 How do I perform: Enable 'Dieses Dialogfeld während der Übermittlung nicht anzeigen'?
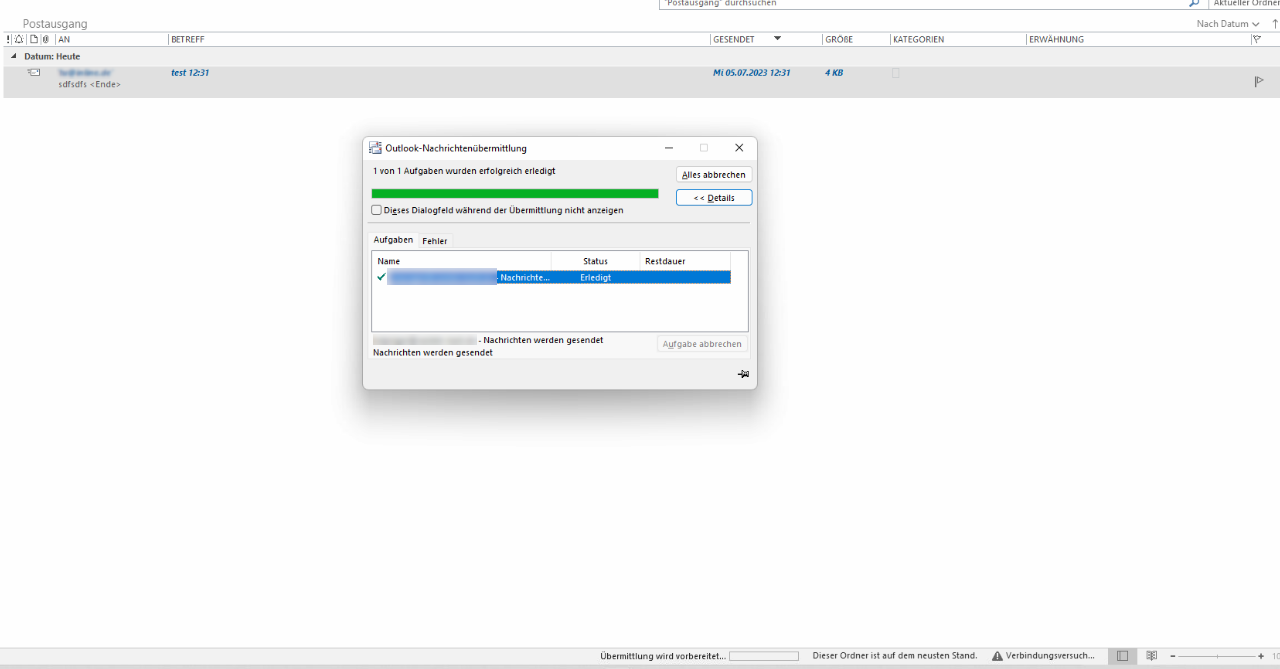tap(377, 210)
